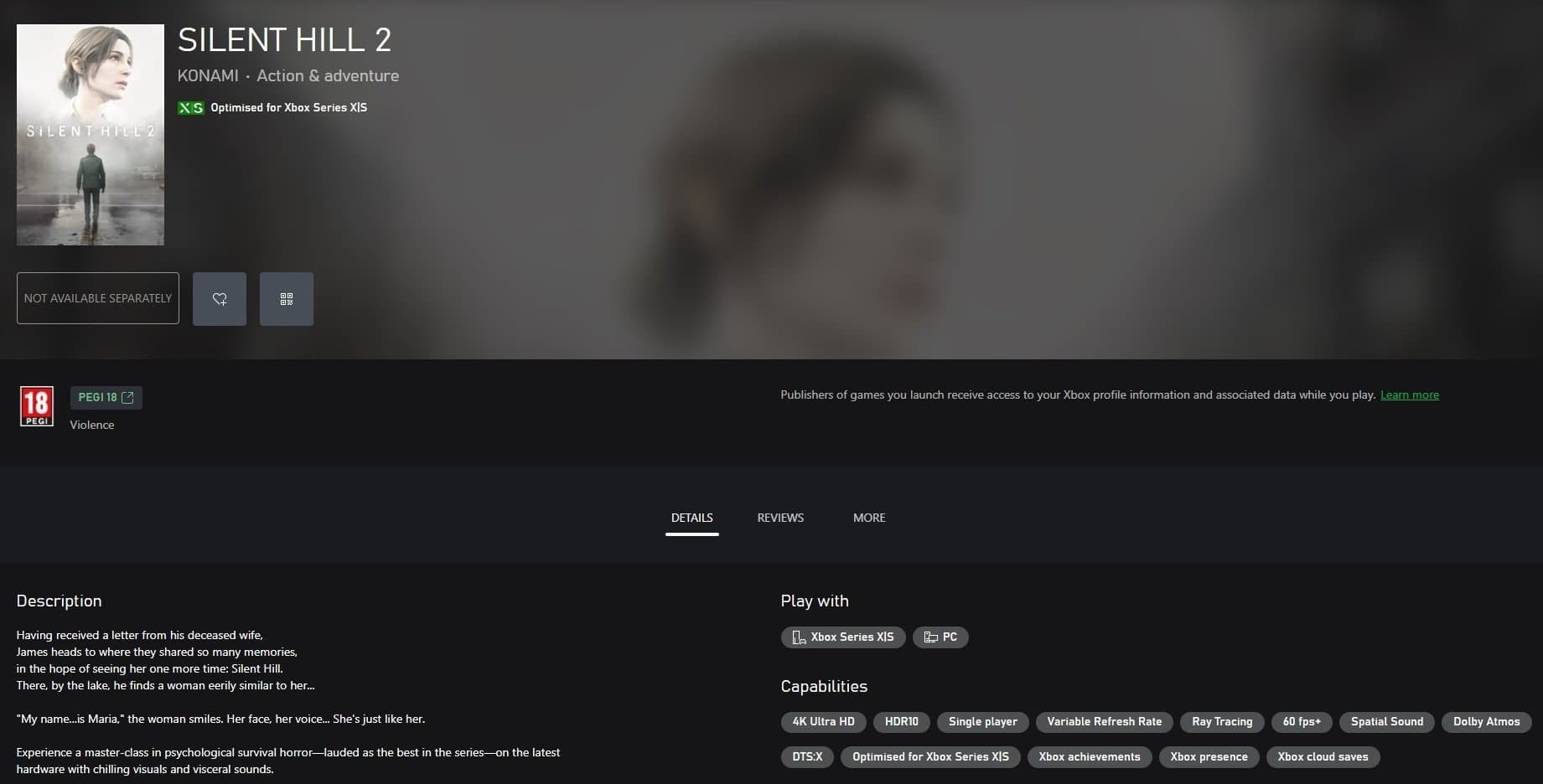Screen dimensions: 1543x784
Task: Click the Silent Hill 2 cover art
Action: pos(91,135)
